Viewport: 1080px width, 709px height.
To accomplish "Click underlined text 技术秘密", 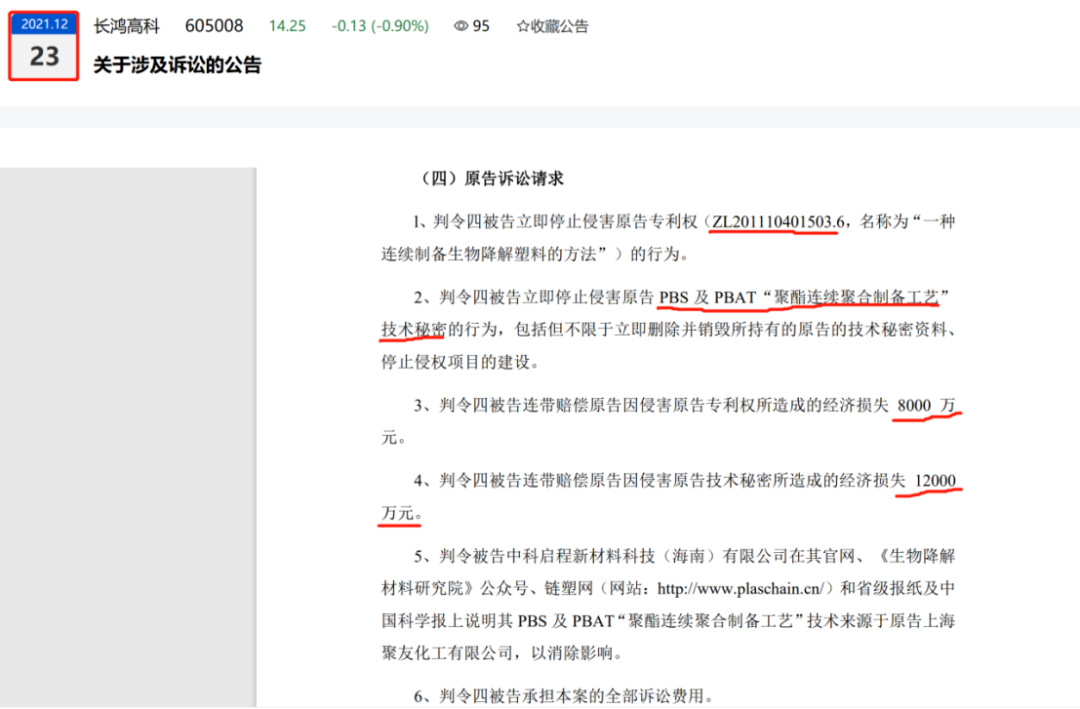I will pyautogui.click(x=414, y=329).
